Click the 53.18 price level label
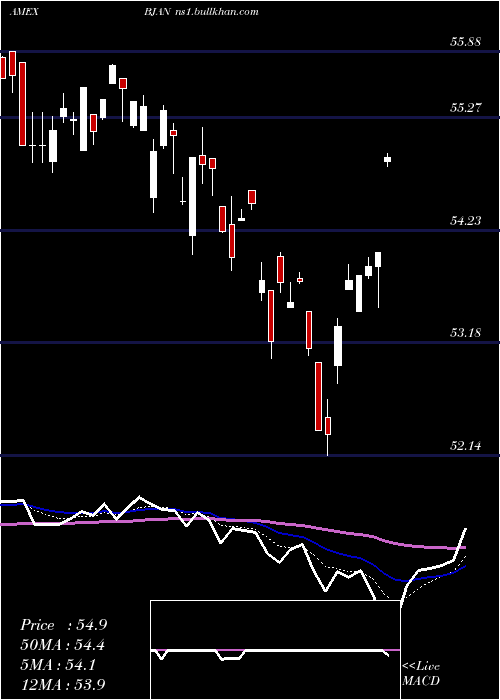Viewport: 500px width, 700px height. 466,333
